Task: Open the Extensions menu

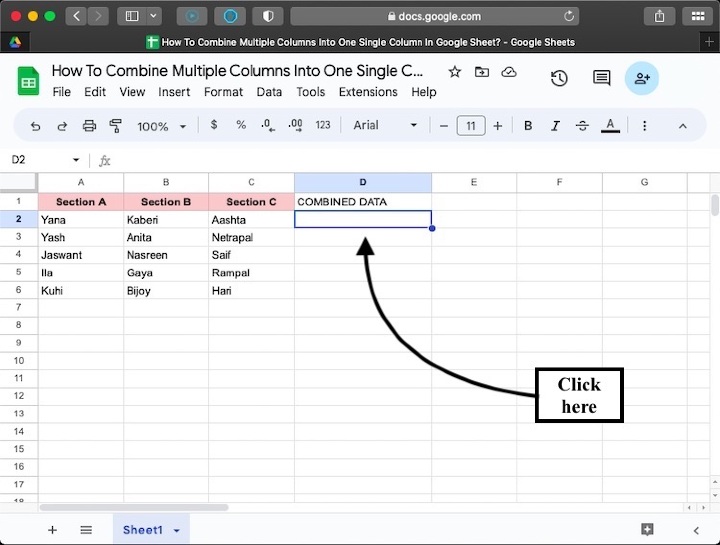Action: click(x=367, y=92)
